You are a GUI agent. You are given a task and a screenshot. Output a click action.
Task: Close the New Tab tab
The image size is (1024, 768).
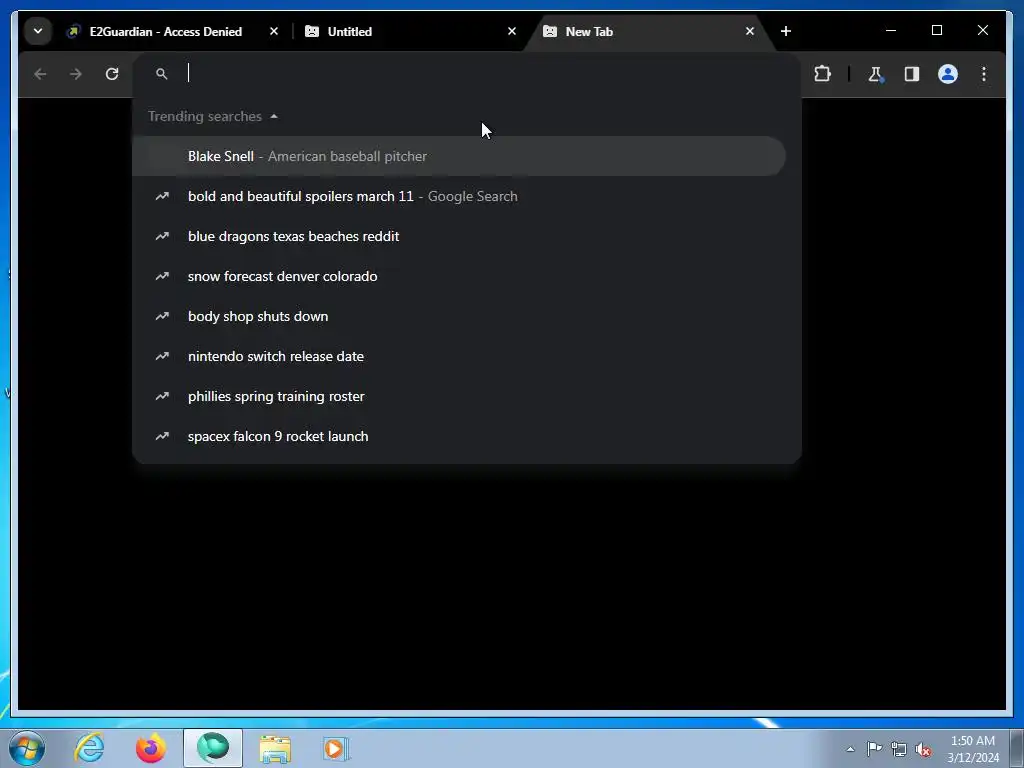[750, 31]
